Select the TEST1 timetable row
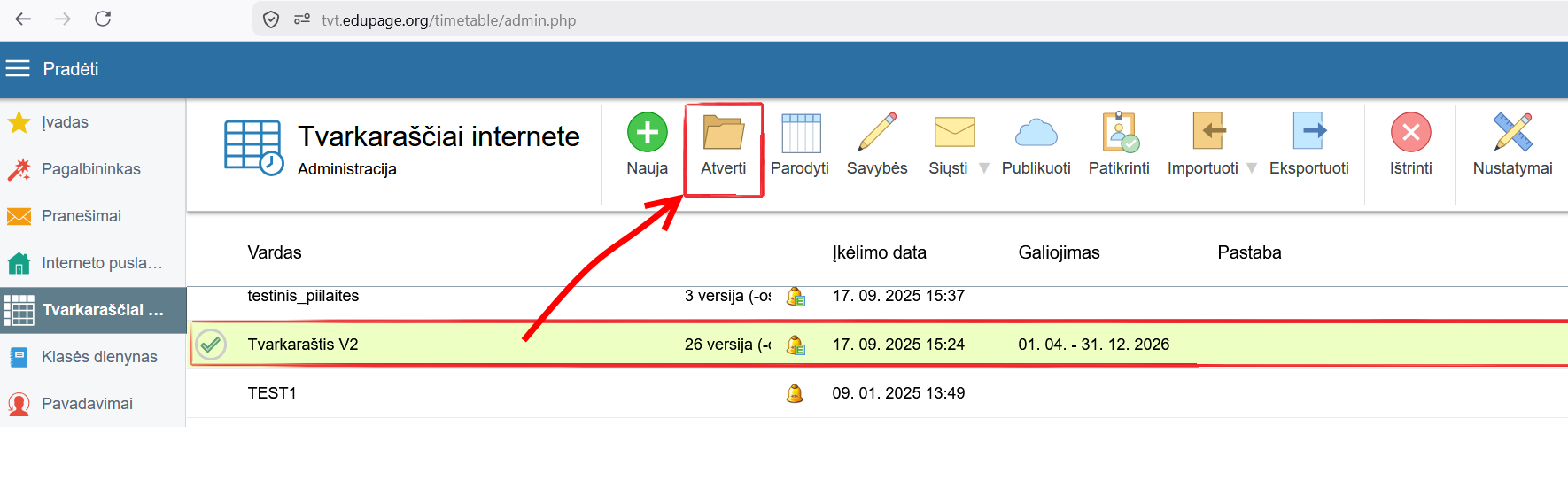Image resolution: width=1568 pixels, height=496 pixels. coord(272,393)
